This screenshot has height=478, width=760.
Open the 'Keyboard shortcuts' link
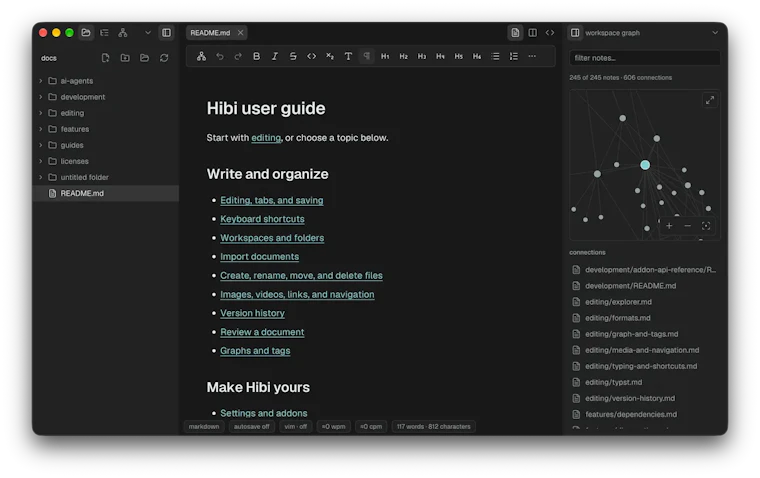click(262, 219)
